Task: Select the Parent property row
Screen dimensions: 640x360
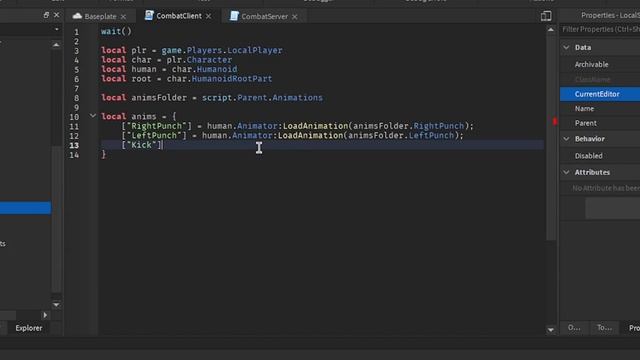Action: coord(600,123)
